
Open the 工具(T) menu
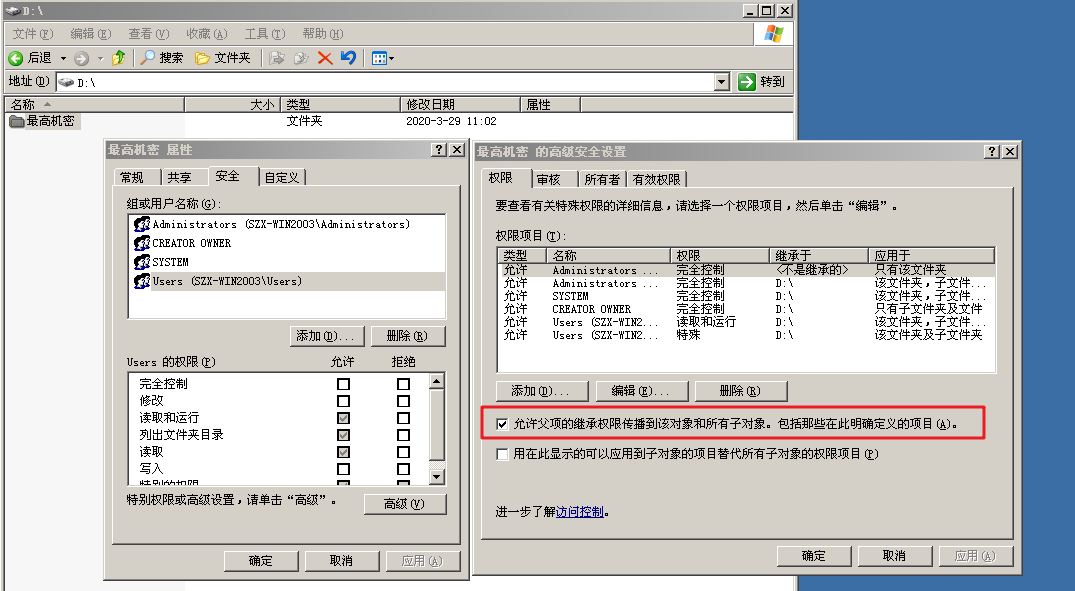(265, 34)
